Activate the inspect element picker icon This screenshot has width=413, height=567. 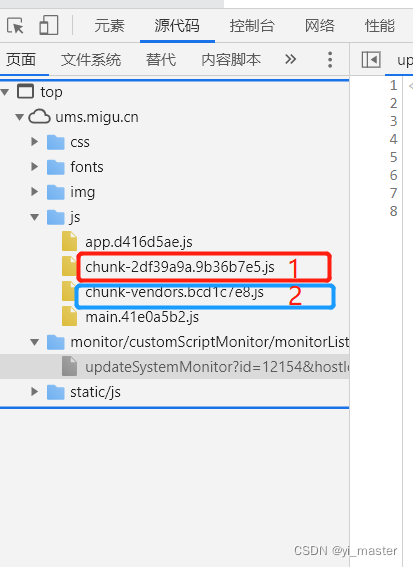coord(15,26)
